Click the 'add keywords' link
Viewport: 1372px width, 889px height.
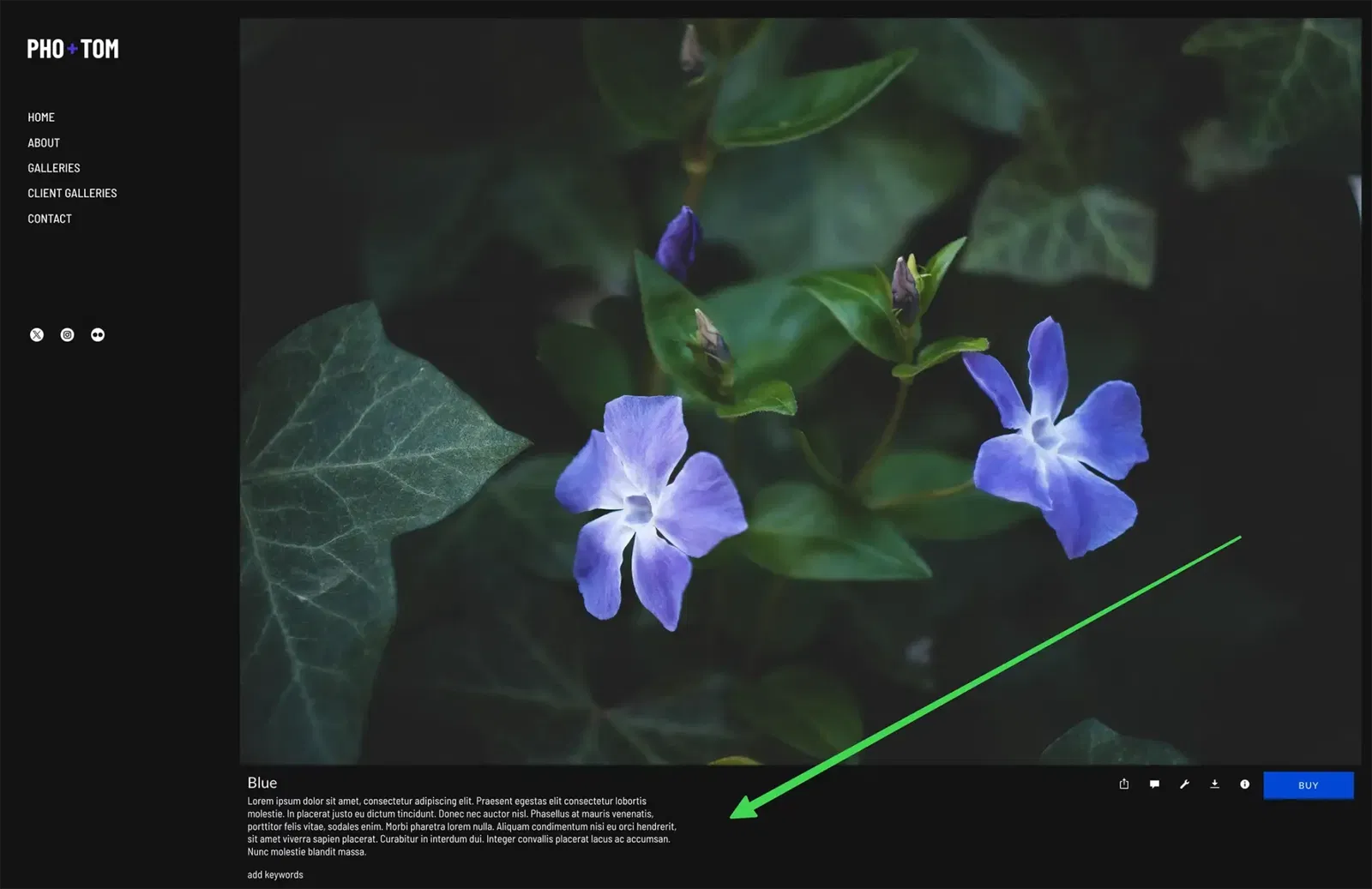275,874
